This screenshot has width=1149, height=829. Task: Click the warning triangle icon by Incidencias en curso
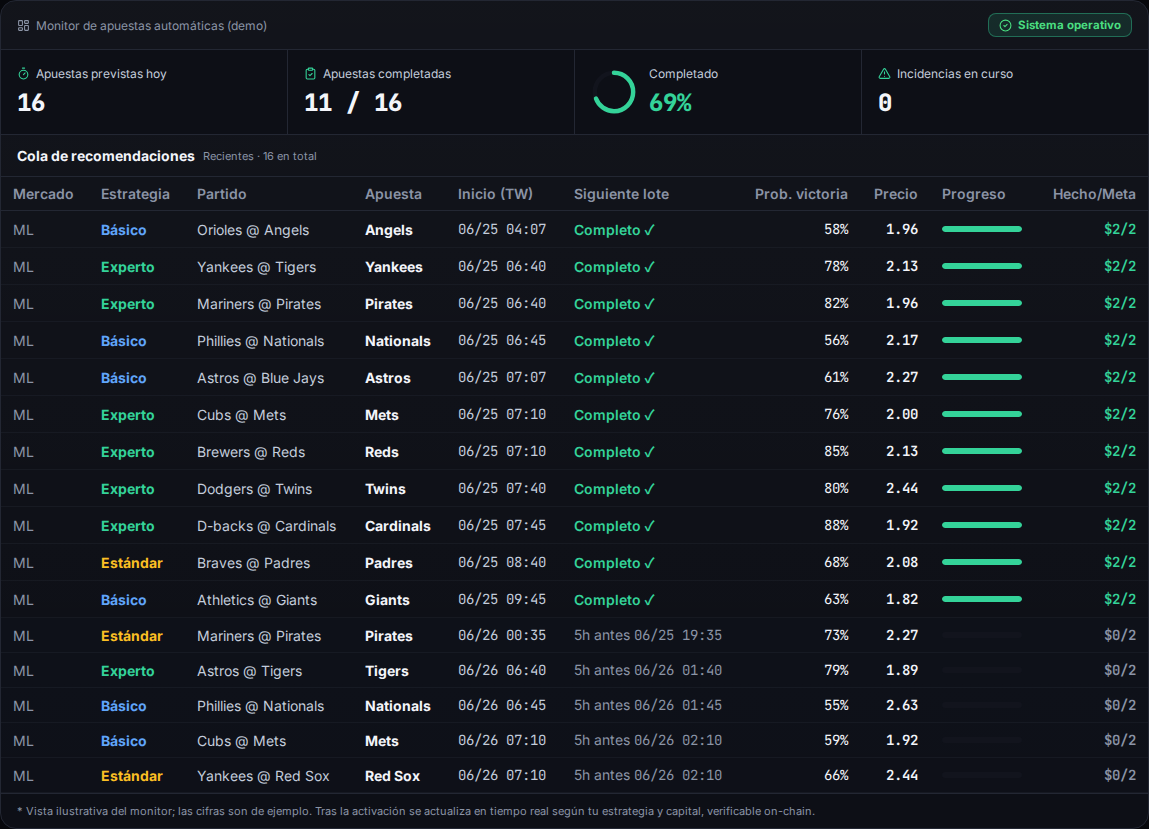pyautogui.click(x=884, y=74)
